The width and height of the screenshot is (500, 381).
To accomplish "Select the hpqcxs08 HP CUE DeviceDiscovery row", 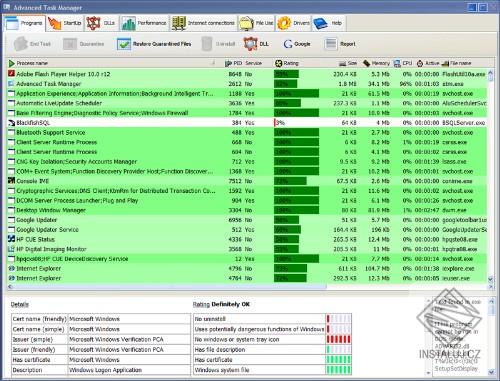I will pyautogui.click(x=247, y=259).
